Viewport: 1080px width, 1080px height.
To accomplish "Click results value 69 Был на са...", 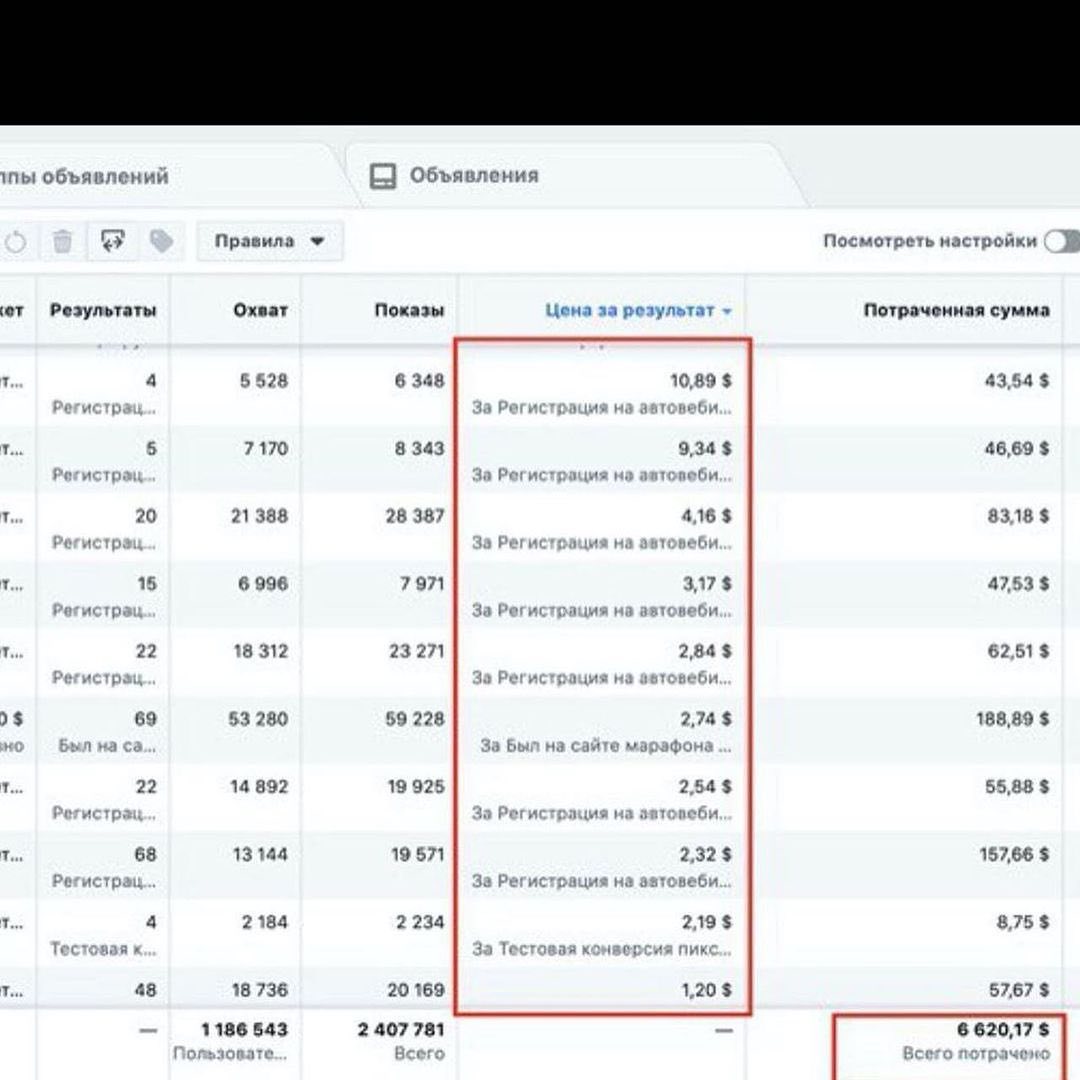I will pyautogui.click(x=108, y=731).
